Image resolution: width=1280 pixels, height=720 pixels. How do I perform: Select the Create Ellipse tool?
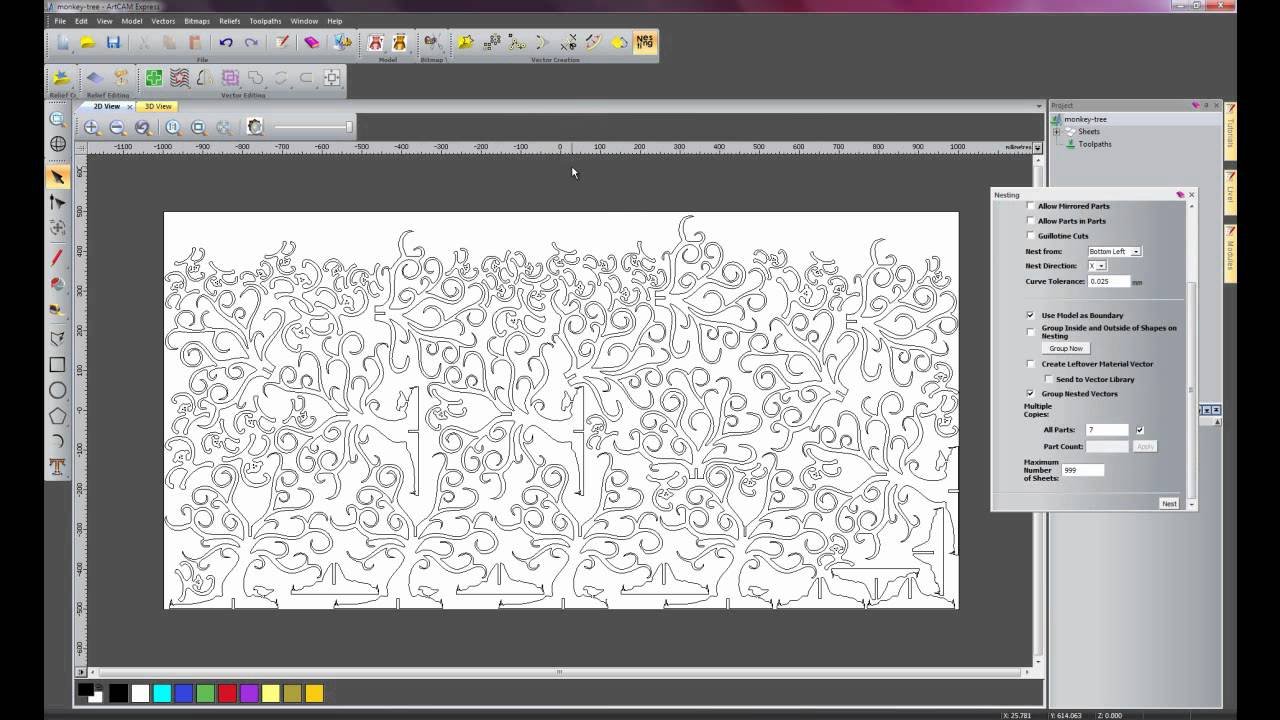click(58, 391)
